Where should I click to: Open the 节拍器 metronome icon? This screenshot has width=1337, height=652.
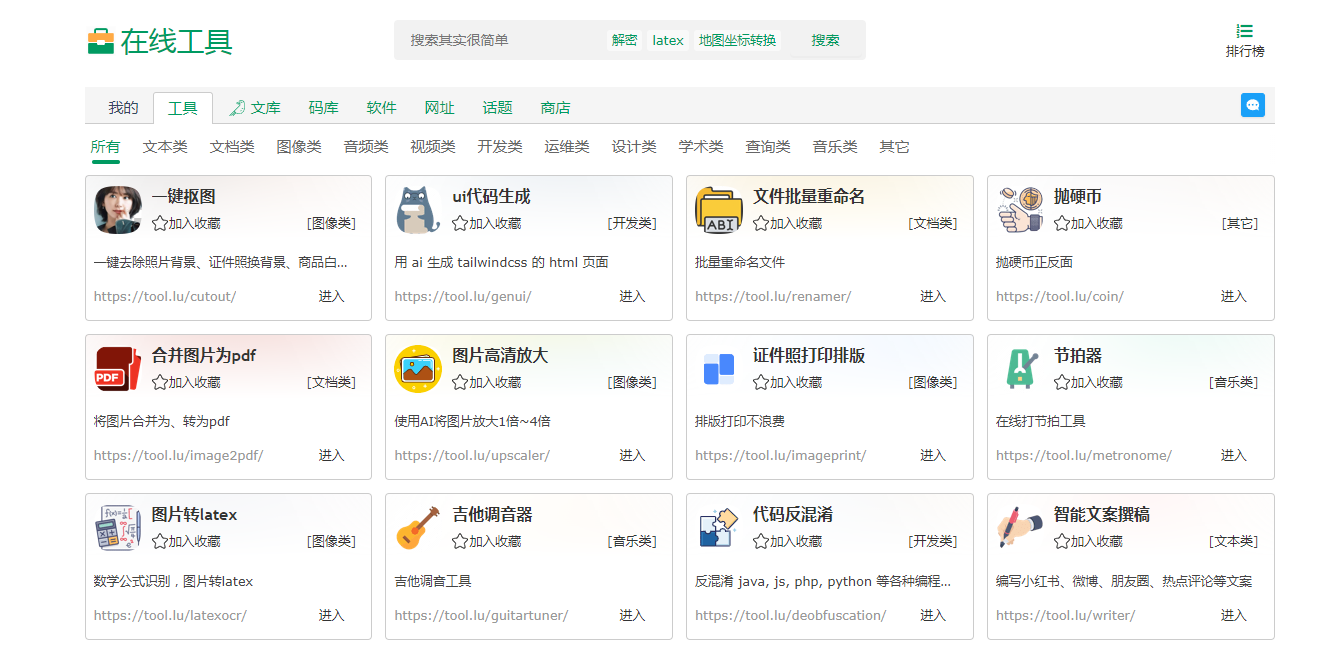[x=1020, y=369]
